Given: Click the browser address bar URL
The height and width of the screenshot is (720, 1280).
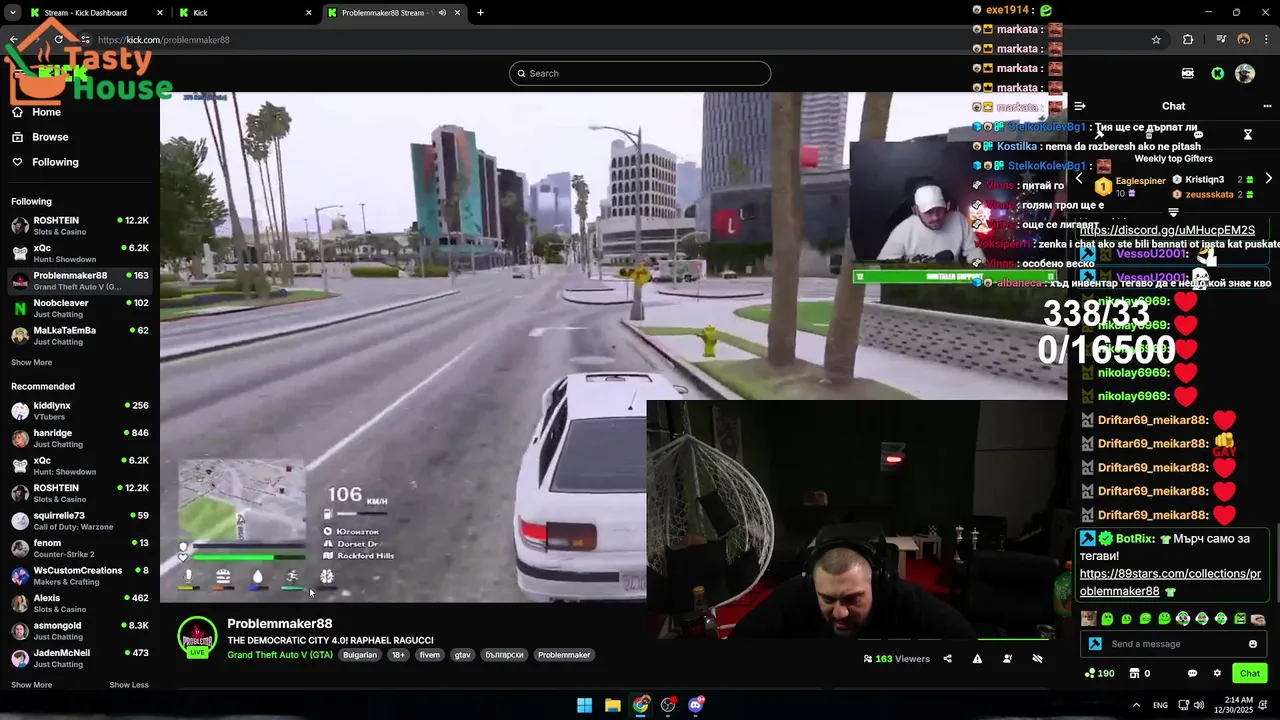Looking at the screenshot, I should tap(164, 40).
